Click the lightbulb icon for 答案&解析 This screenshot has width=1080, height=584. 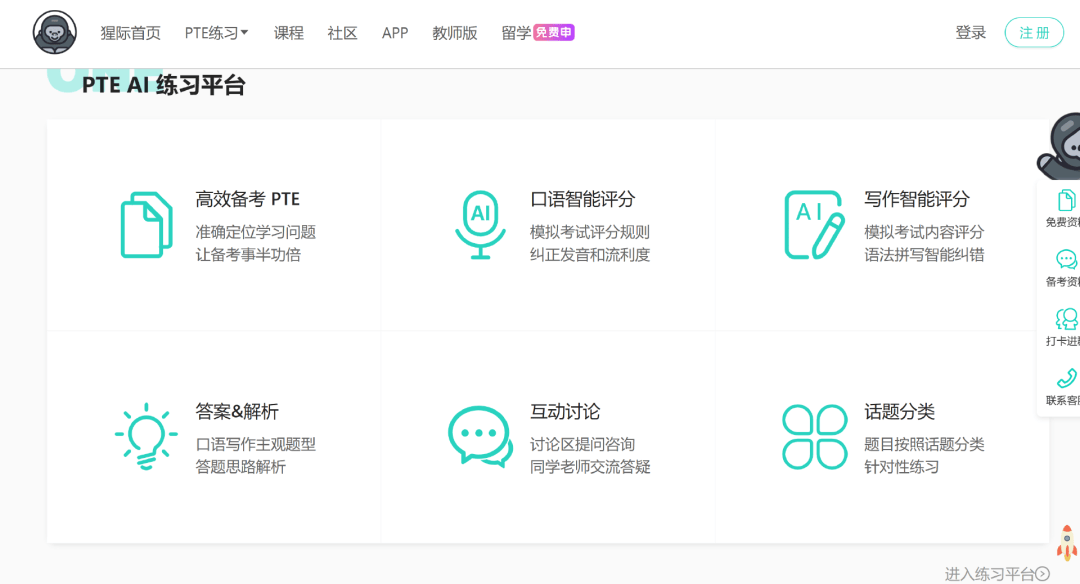pyautogui.click(x=146, y=437)
